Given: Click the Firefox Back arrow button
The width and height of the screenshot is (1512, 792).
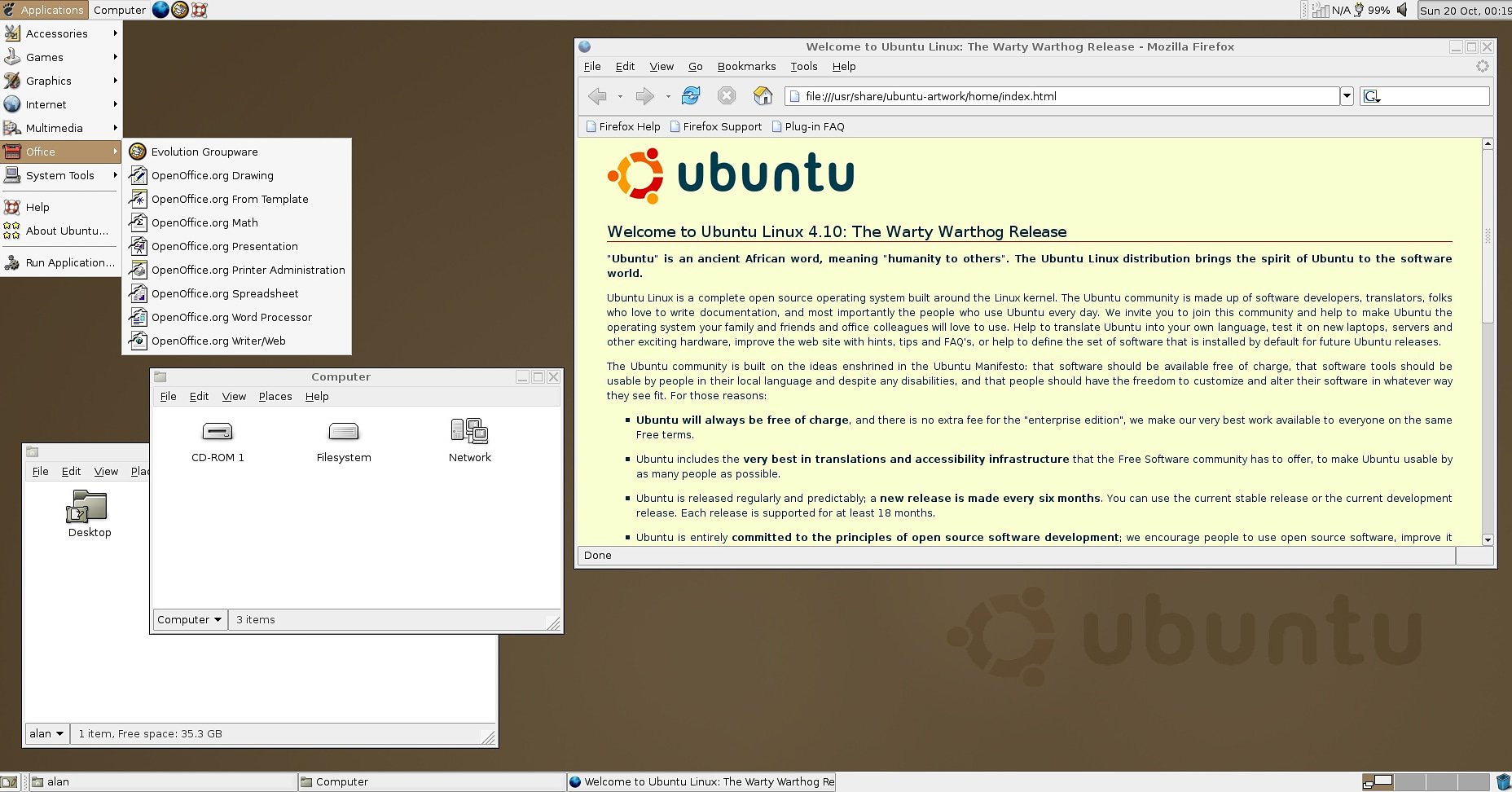Looking at the screenshot, I should 597,96.
